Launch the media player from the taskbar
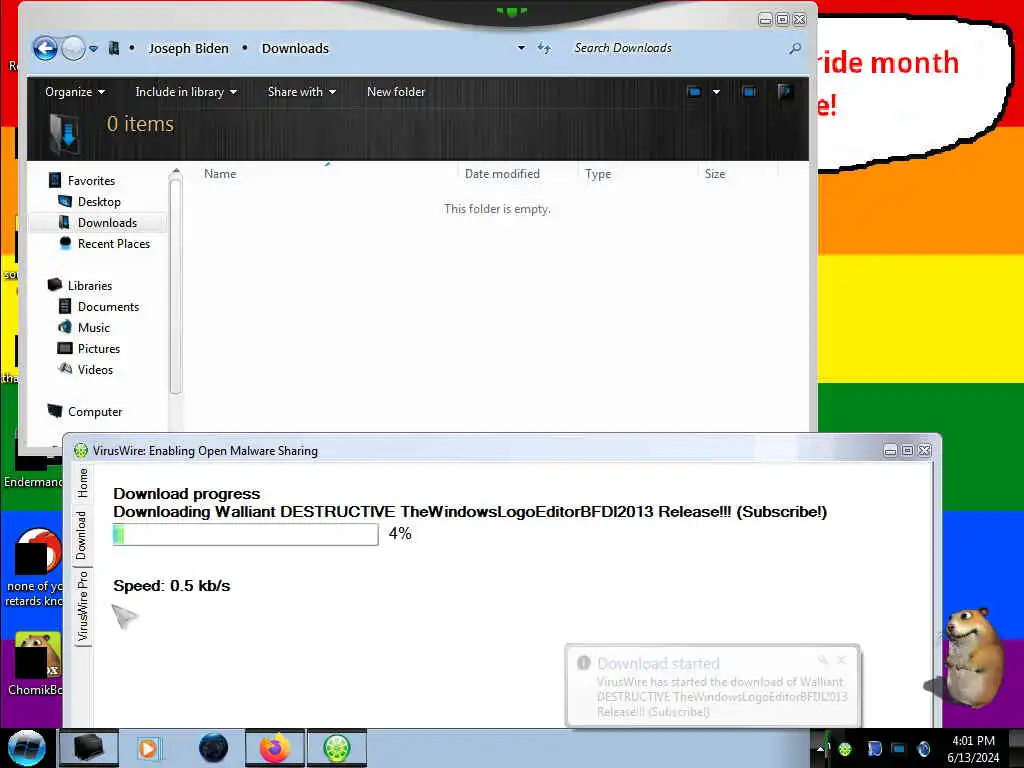1024x768 pixels. (x=148, y=748)
